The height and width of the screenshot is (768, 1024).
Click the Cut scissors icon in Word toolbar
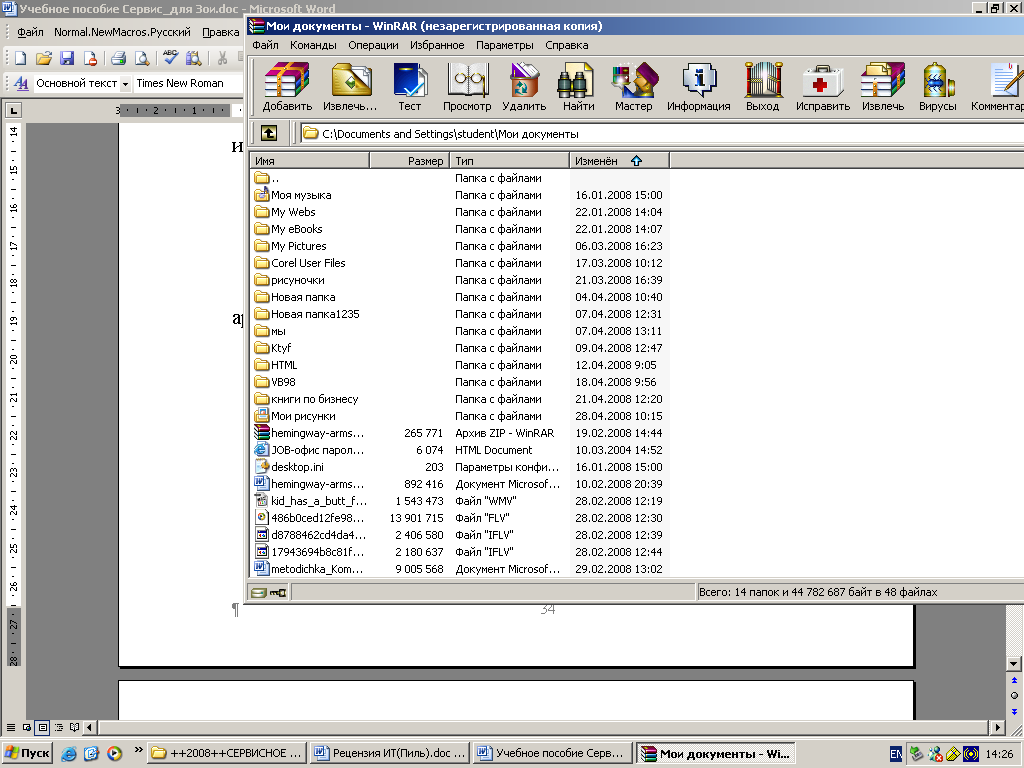(x=223, y=58)
